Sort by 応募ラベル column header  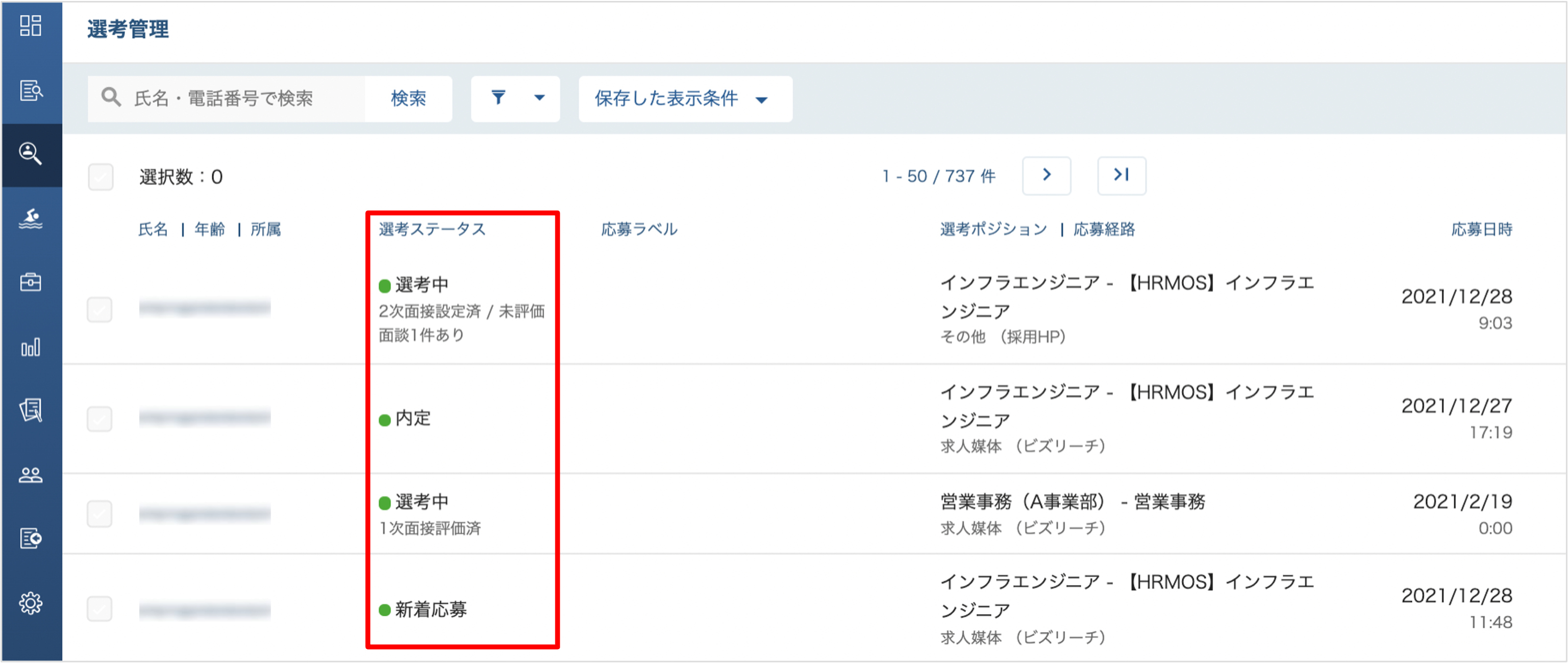pyautogui.click(x=639, y=229)
